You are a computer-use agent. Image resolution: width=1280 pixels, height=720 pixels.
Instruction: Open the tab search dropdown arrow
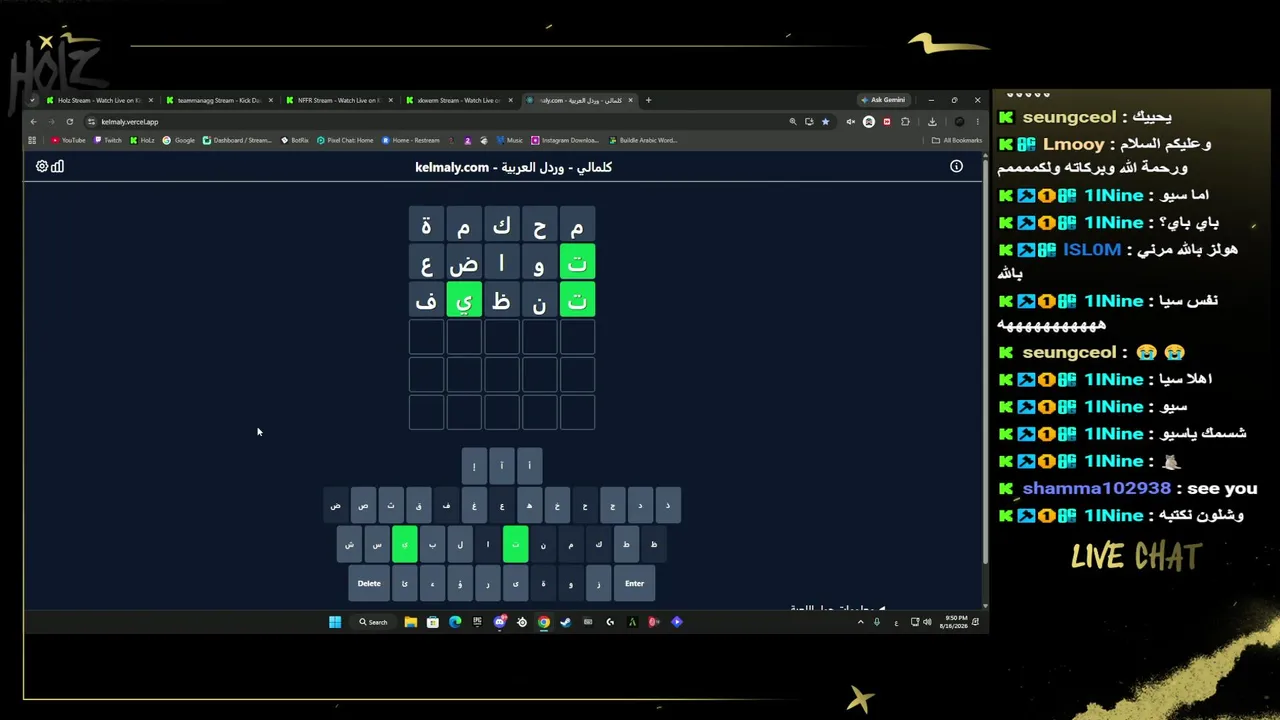point(32,100)
